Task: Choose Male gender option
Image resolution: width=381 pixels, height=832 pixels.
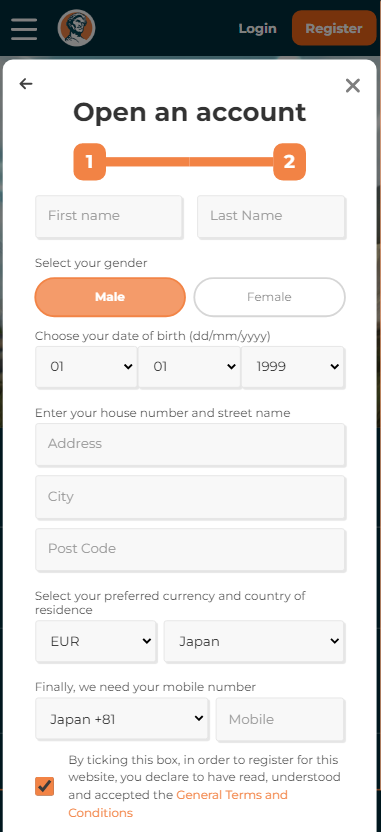Action: click(x=110, y=297)
